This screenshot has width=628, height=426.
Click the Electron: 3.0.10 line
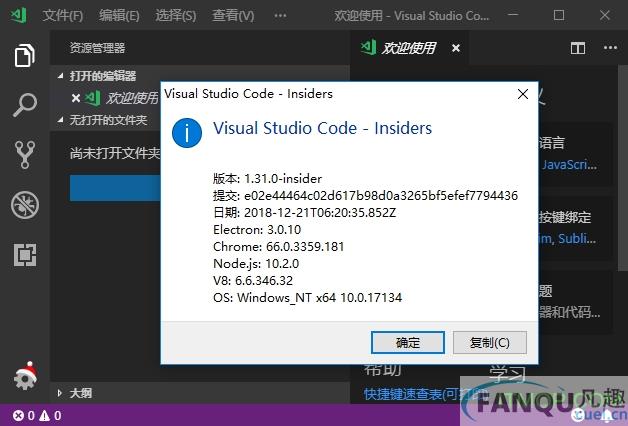257,230
